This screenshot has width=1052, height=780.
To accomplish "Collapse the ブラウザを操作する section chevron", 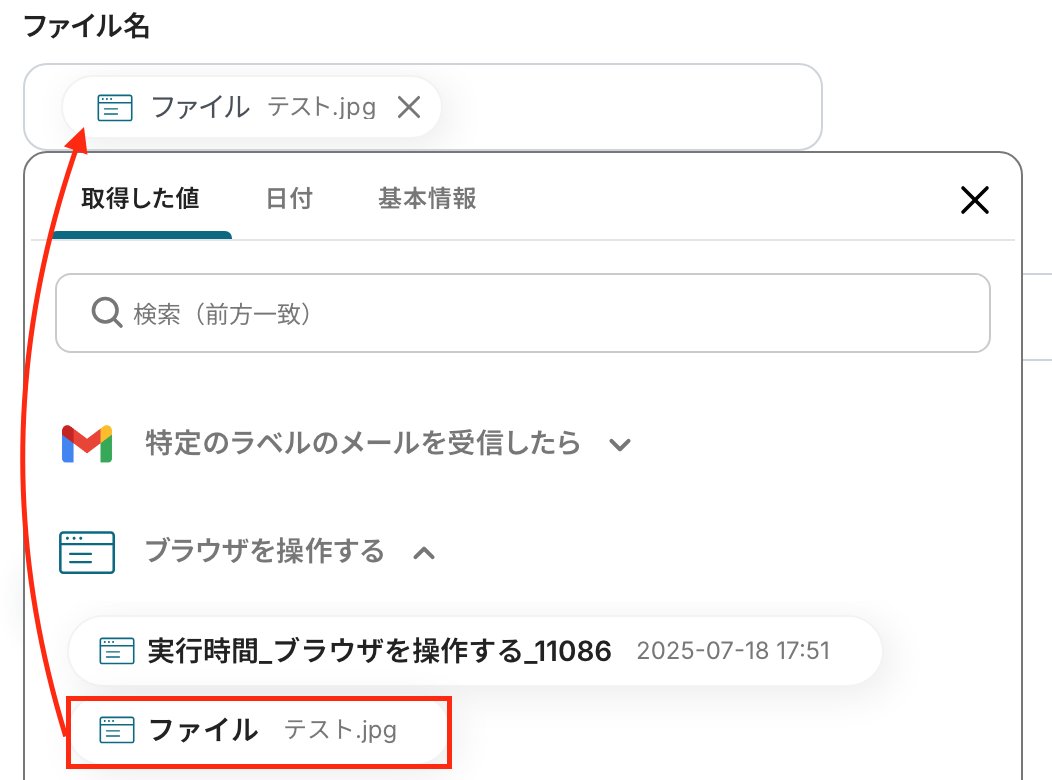I will click(x=424, y=553).
